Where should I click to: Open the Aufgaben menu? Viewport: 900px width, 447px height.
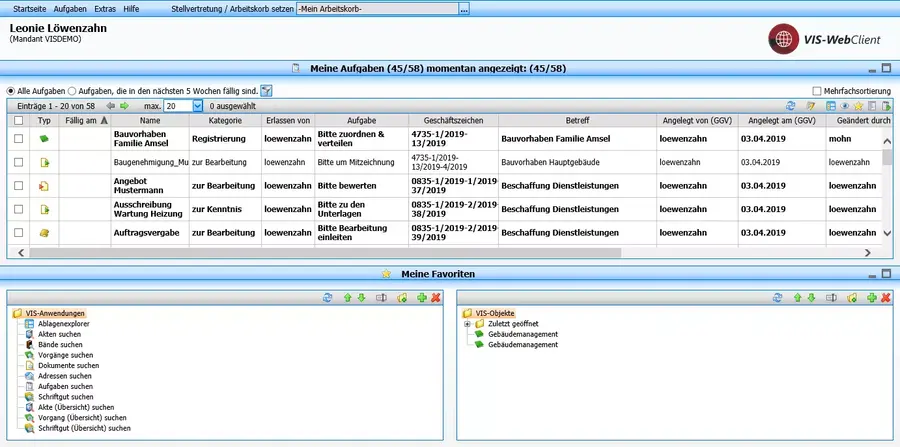pos(70,8)
